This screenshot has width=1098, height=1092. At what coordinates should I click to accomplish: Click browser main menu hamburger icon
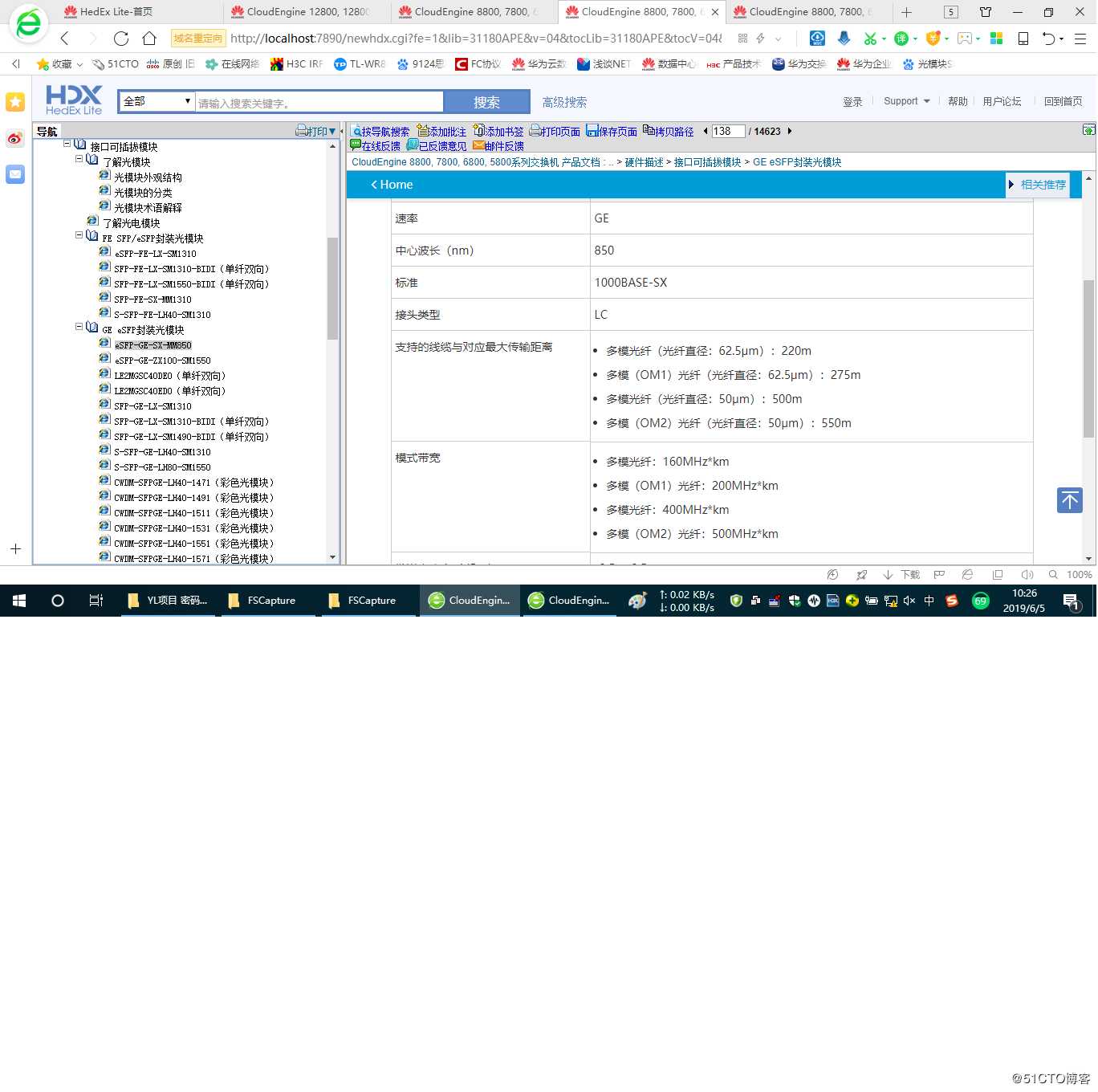1080,39
